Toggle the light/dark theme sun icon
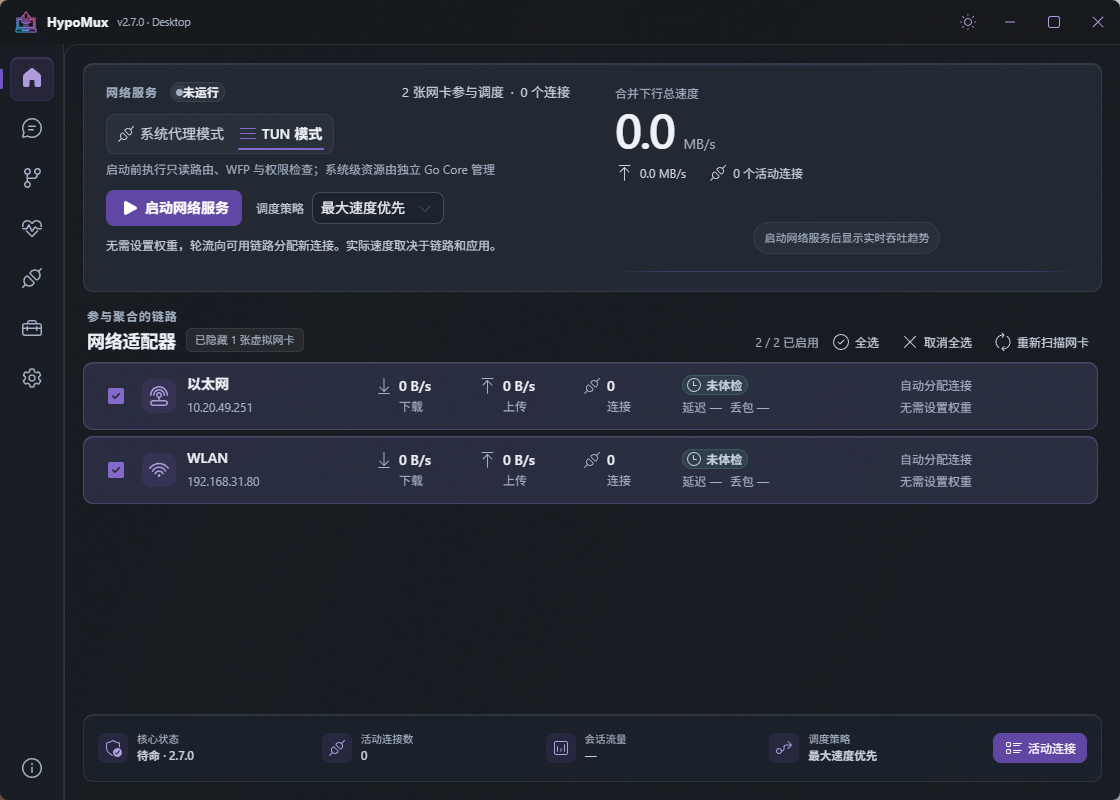 click(x=968, y=22)
